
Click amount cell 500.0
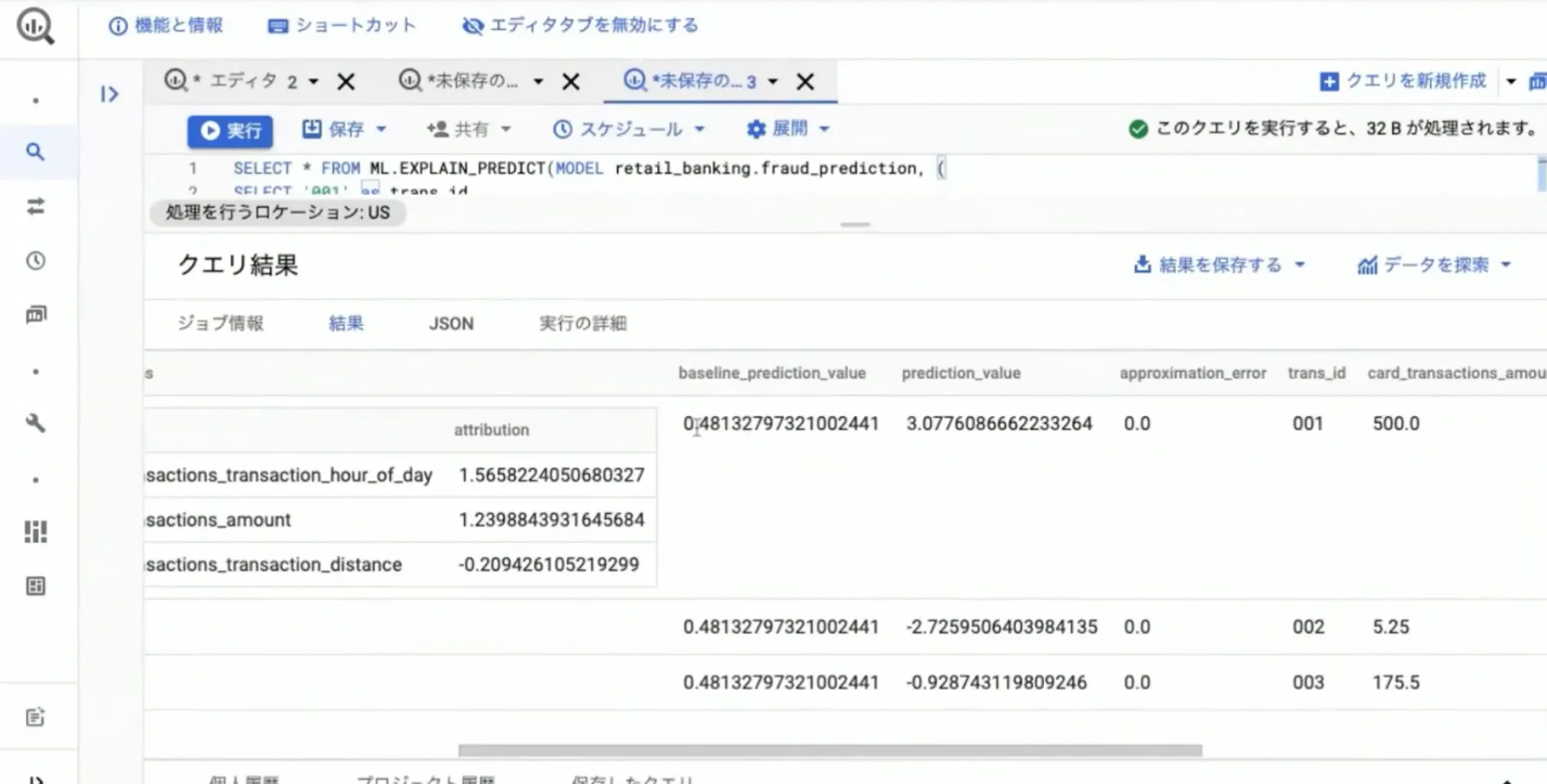(1396, 424)
